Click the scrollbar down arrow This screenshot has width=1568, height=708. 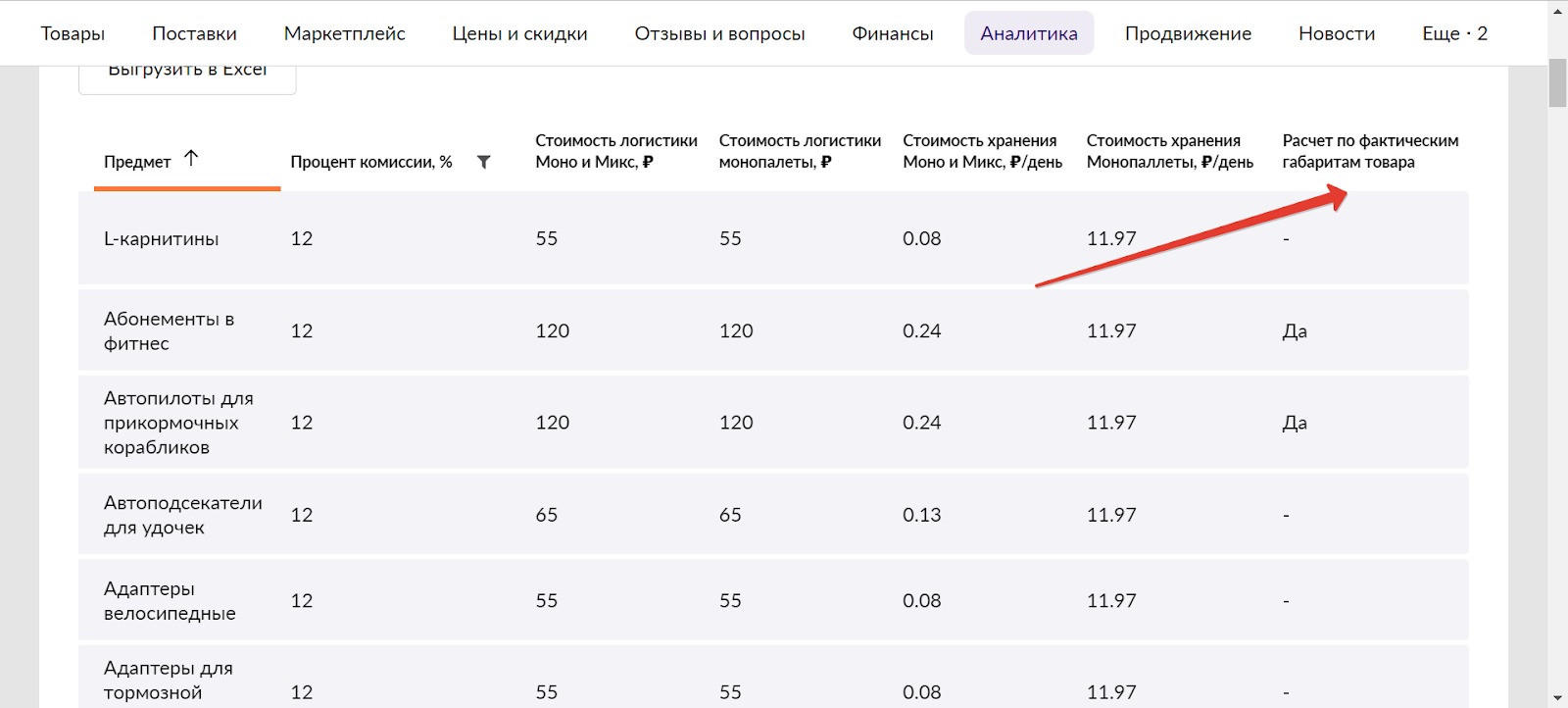(1557, 698)
